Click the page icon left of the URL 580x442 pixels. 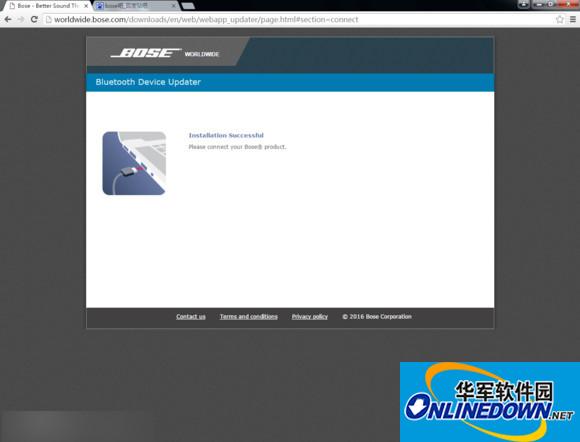tap(48, 19)
